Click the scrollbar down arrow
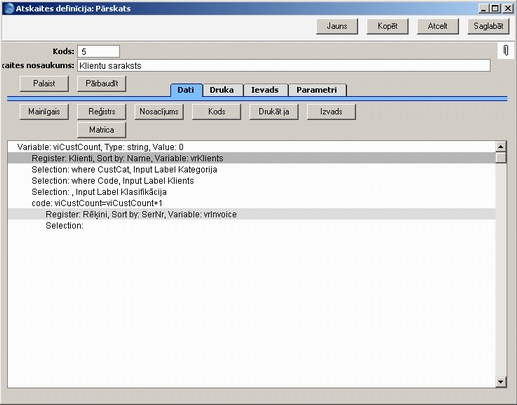 click(x=501, y=382)
